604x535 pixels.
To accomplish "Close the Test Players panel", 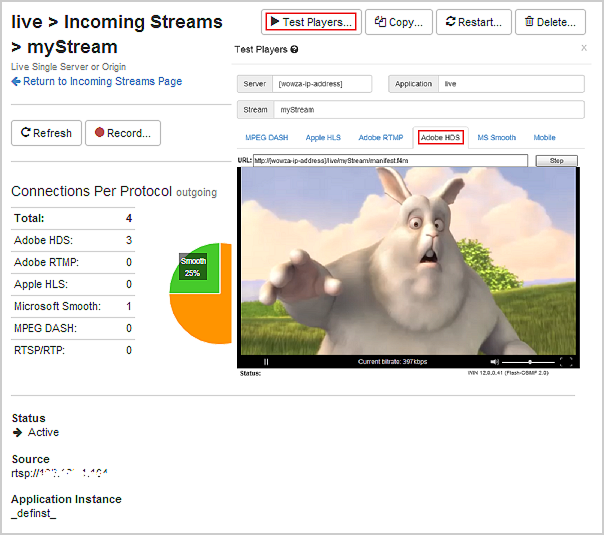I will (x=584, y=48).
